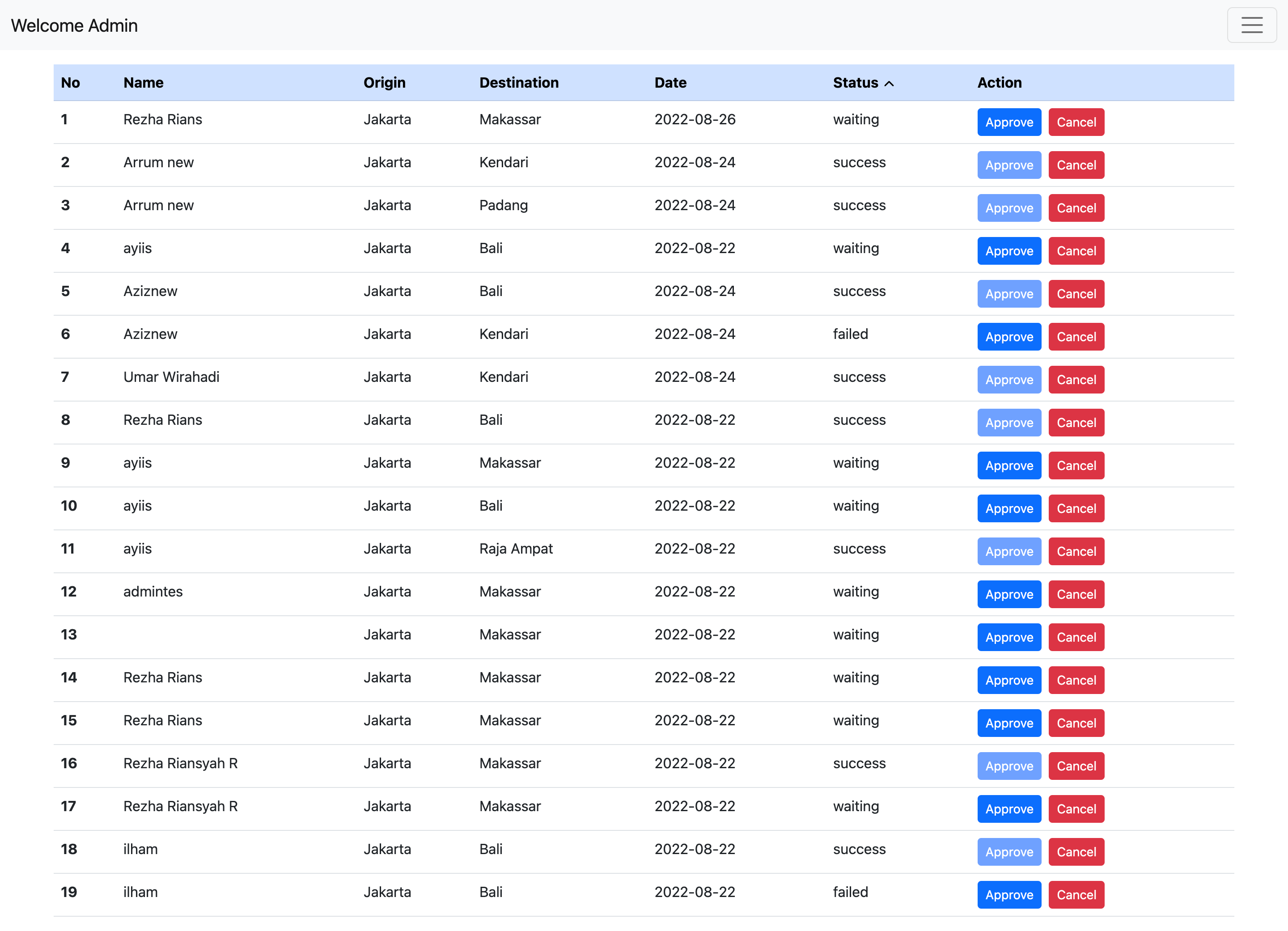Screen dimensions: 1288x931
Task: Cancel Arrum new's booking to Kendari
Action: click(1076, 165)
